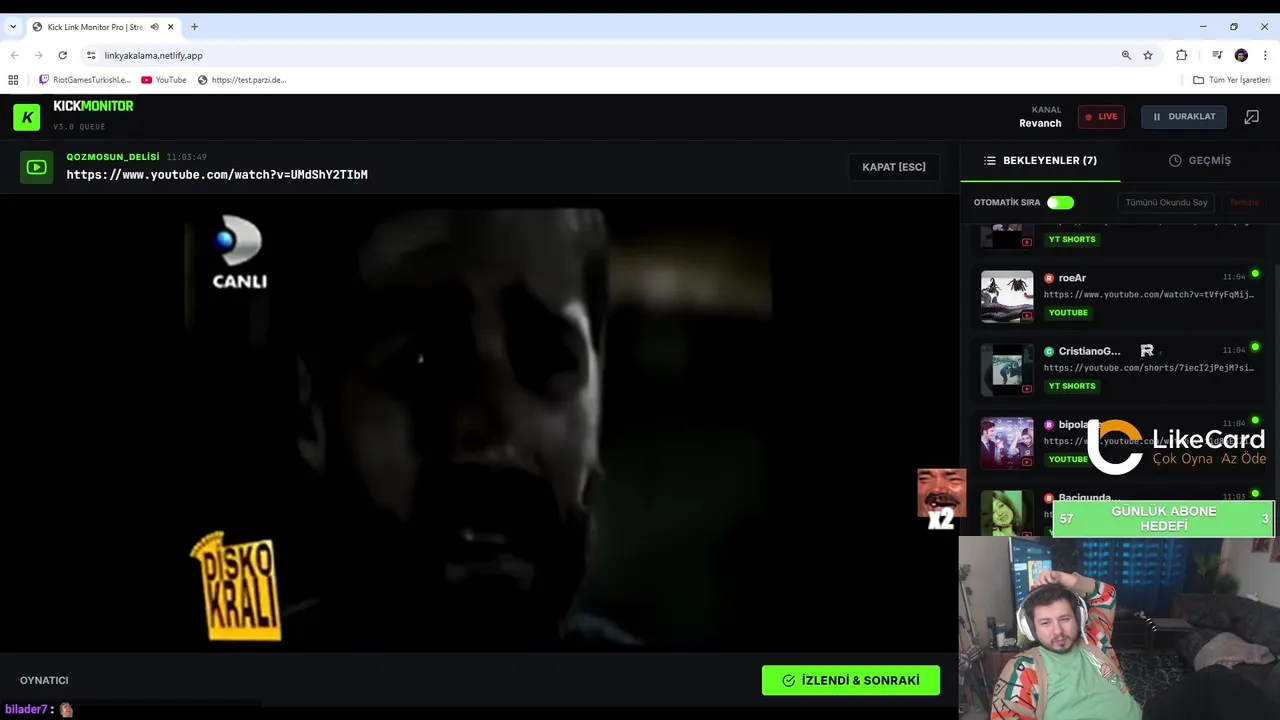Open the https://test.parzi.de... bookmark
This screenshot has width=1280, height=720.
click(242, 80)
